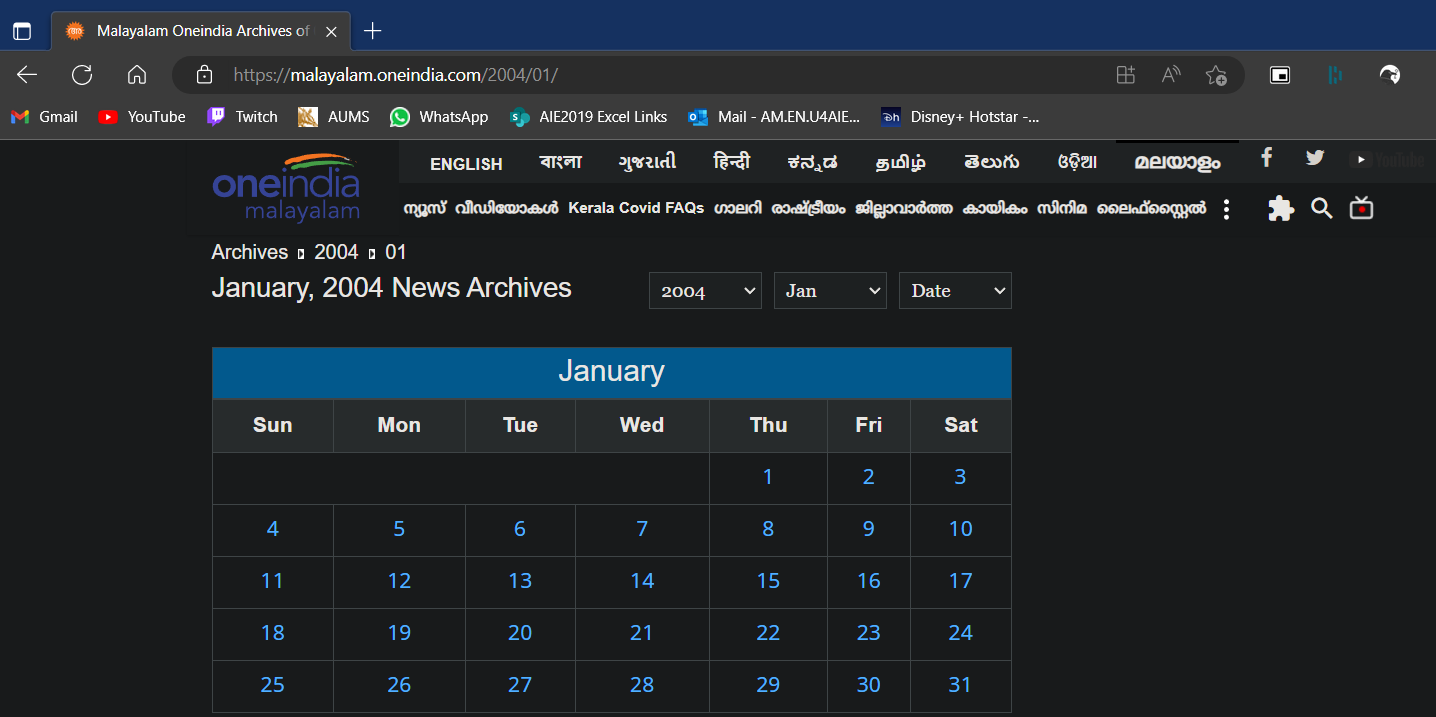Open the Jan month dropdown
The width and height of the screenshot is (1436, 717).
pos(830,290)
